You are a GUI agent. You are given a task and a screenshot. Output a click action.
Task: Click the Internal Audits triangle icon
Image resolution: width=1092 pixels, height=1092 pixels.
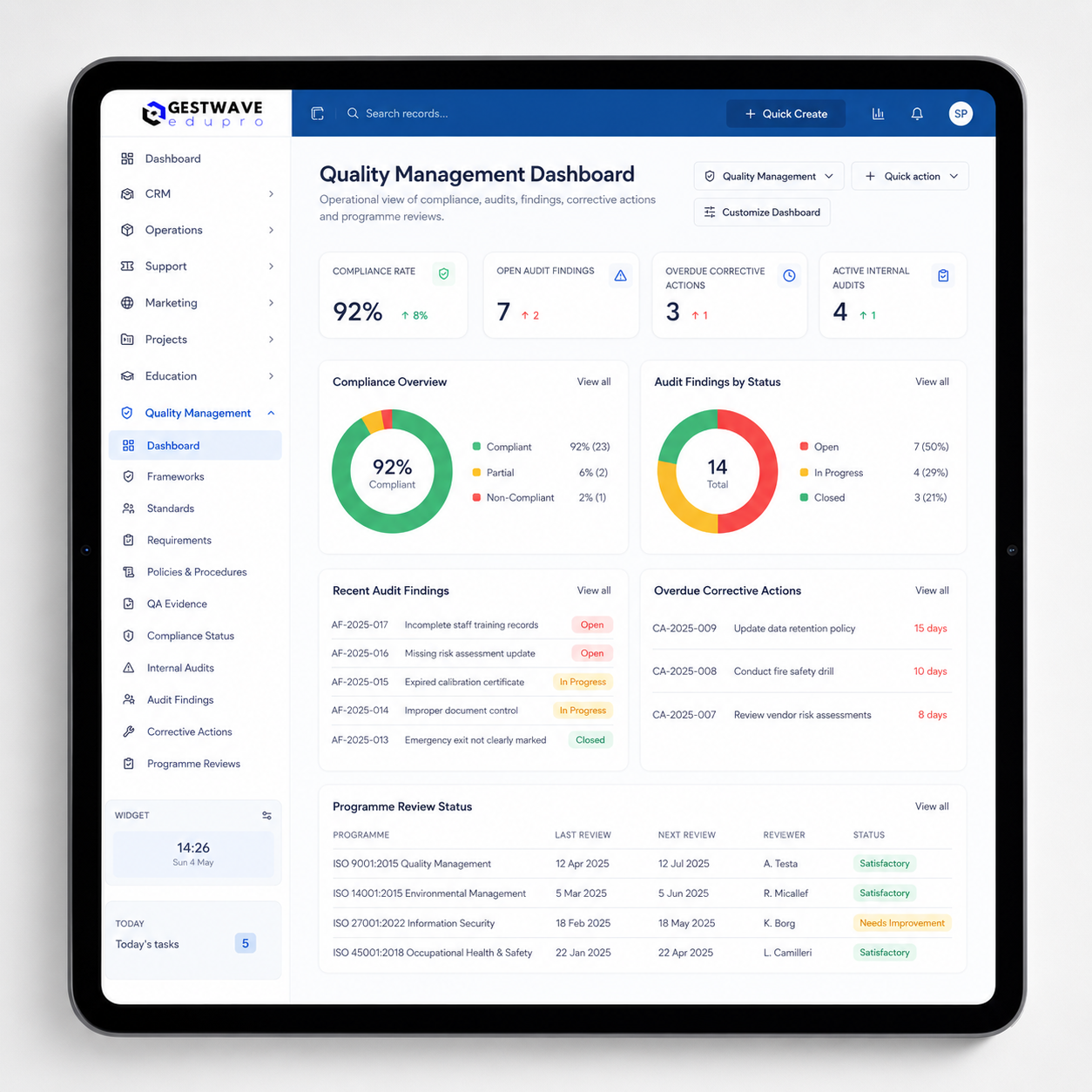[129, 668]
